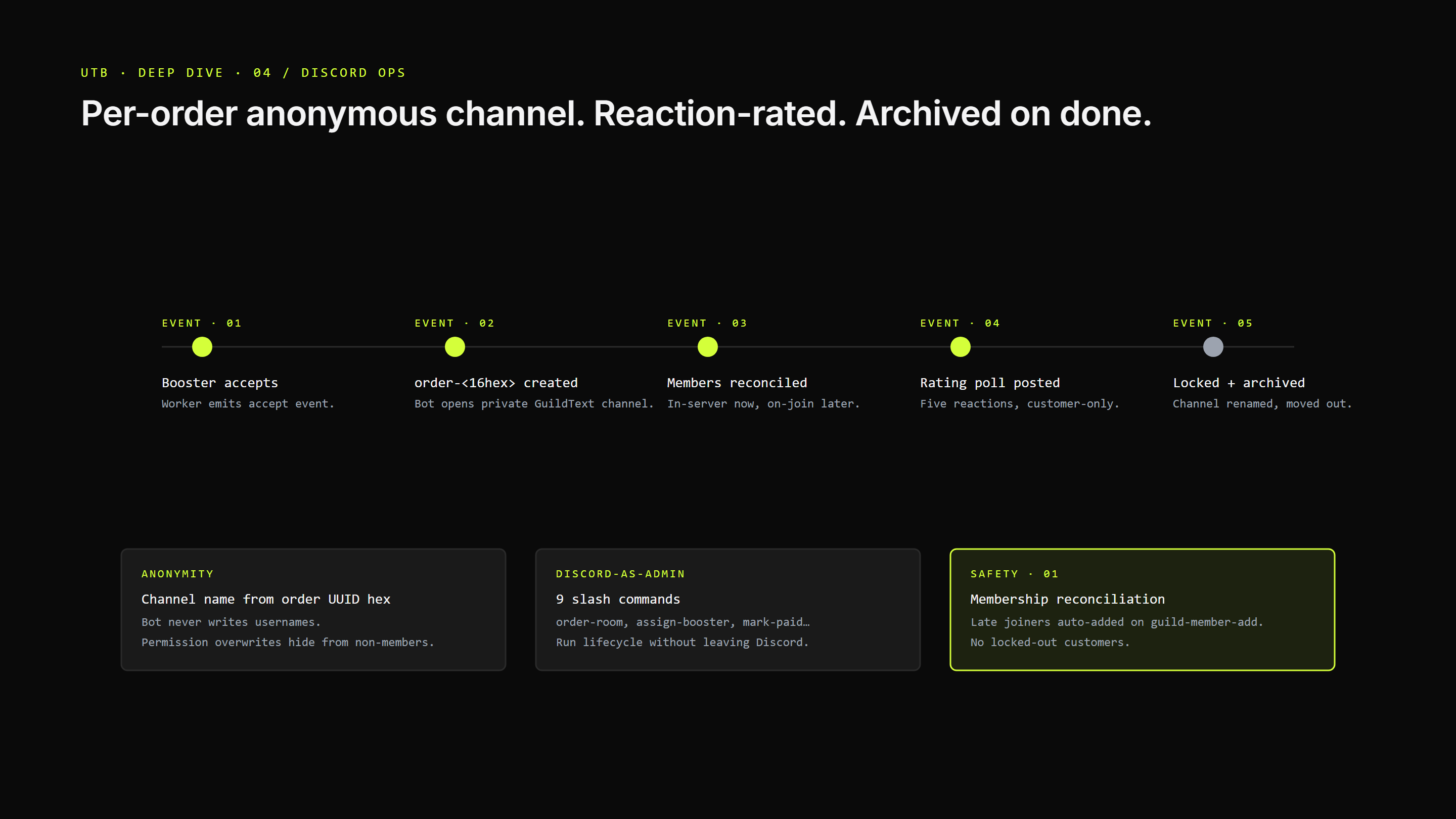This screenshot has width=1456, height=819.
Task: Click 'Channel name from order UUID hex'
Action: 265,599
